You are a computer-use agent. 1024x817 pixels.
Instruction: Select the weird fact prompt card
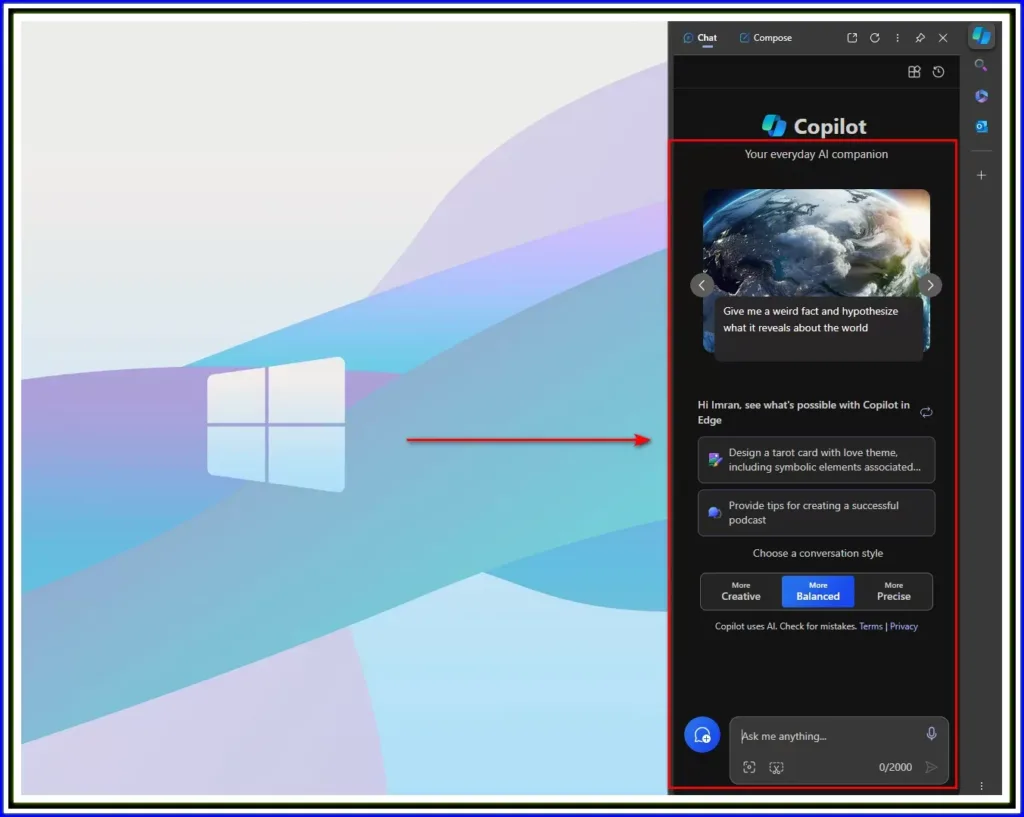click(816, 274)
